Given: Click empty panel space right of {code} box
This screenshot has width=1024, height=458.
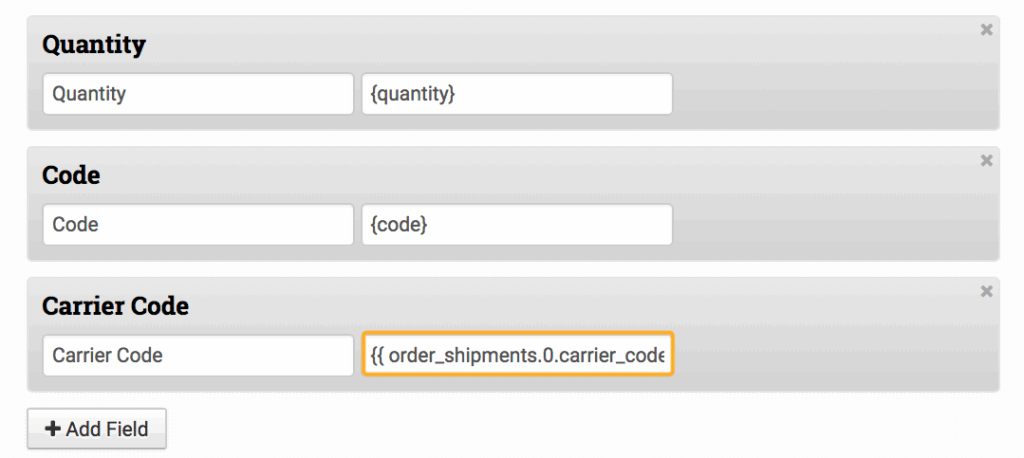Looking at the screenshot, I should click(x=830, y=224).
